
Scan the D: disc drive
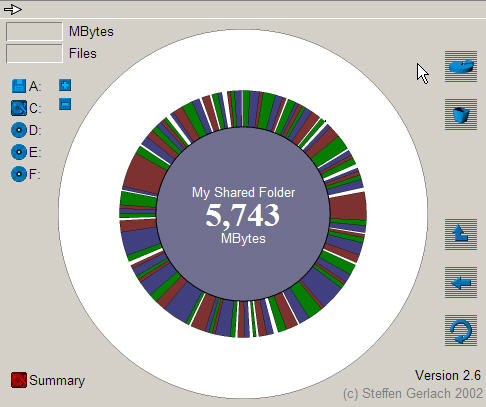[x=19, y=130]
